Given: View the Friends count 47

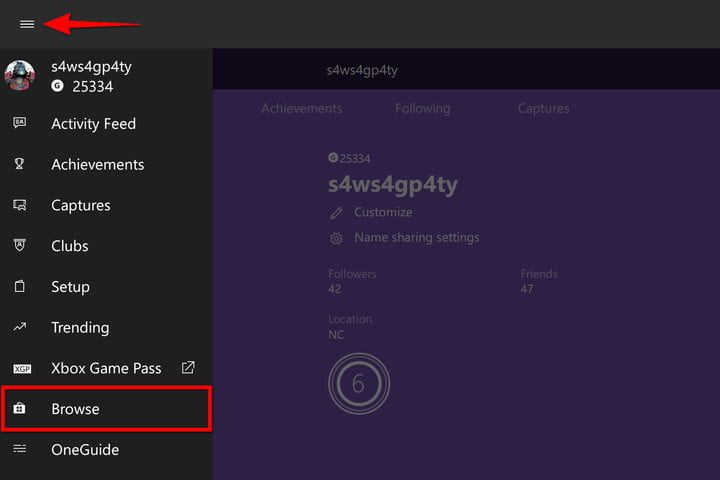Looking at the screenshot, I should (x=527, y=289).
